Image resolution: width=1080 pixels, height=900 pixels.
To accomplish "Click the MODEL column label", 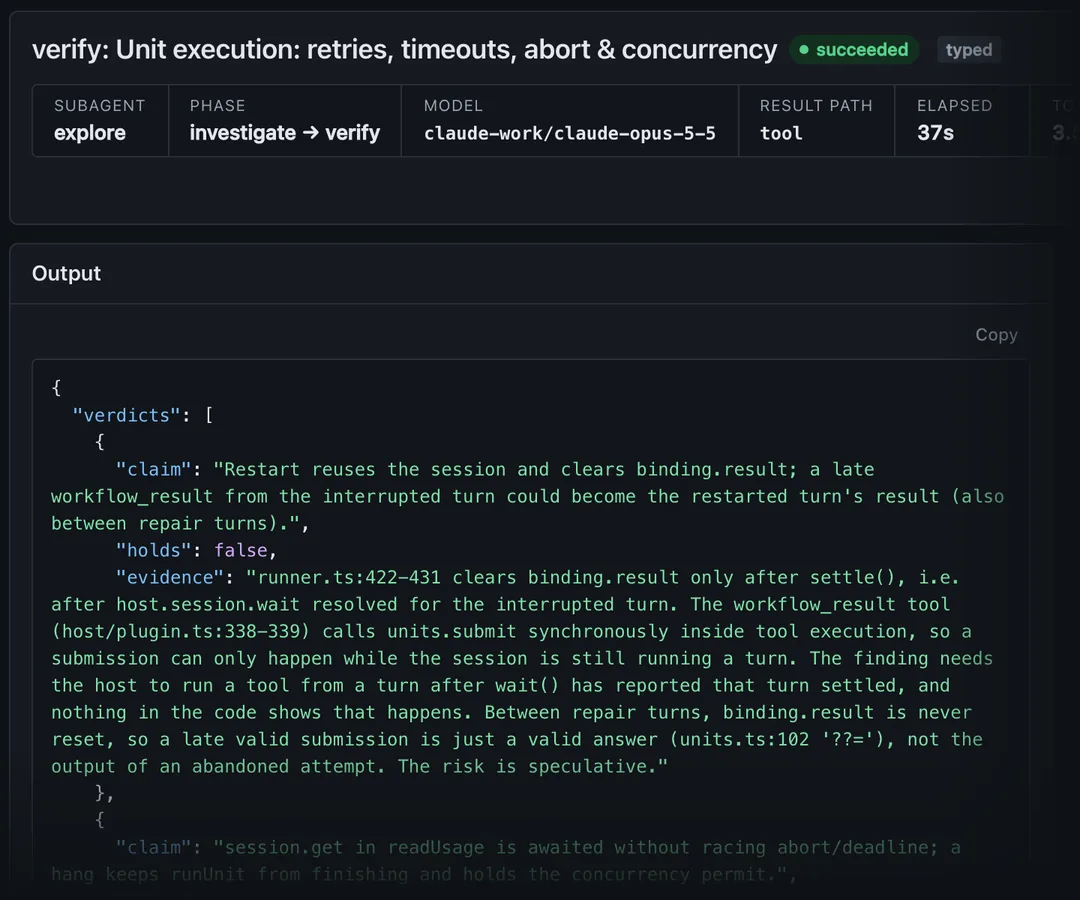I will point(453,105).
